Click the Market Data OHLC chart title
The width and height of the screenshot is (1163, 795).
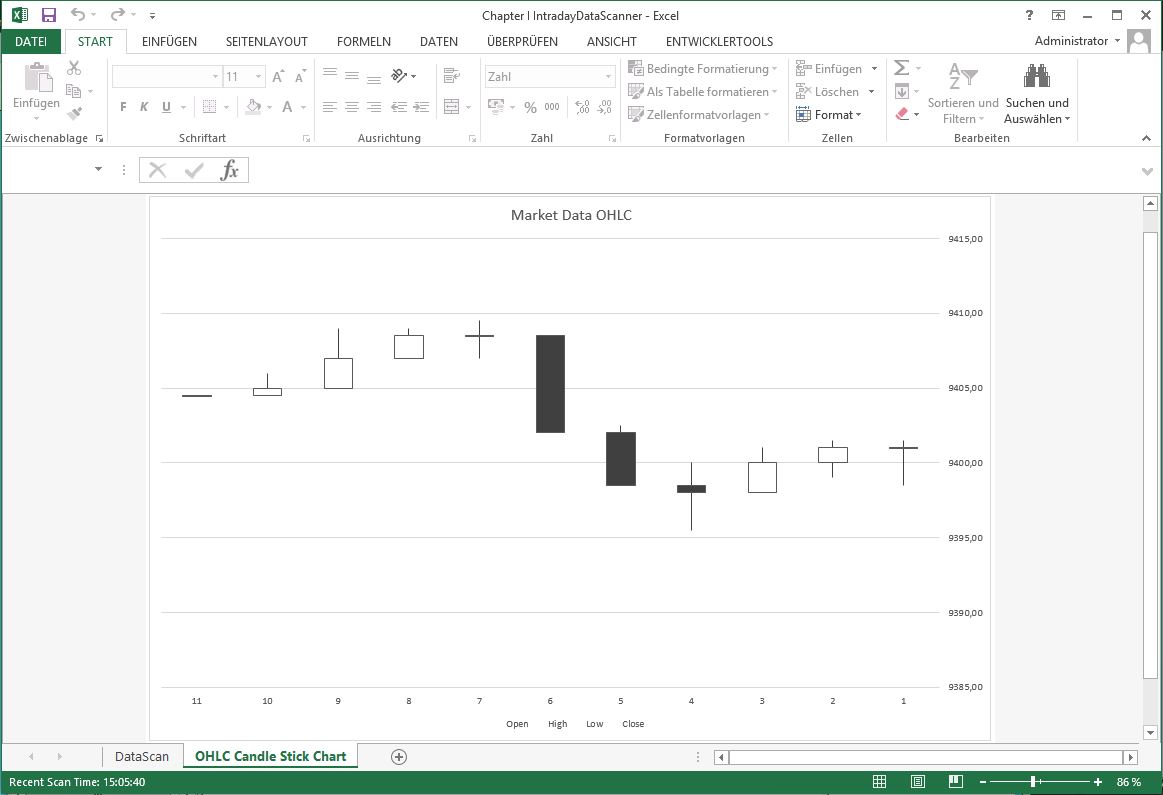click(571, 215)
